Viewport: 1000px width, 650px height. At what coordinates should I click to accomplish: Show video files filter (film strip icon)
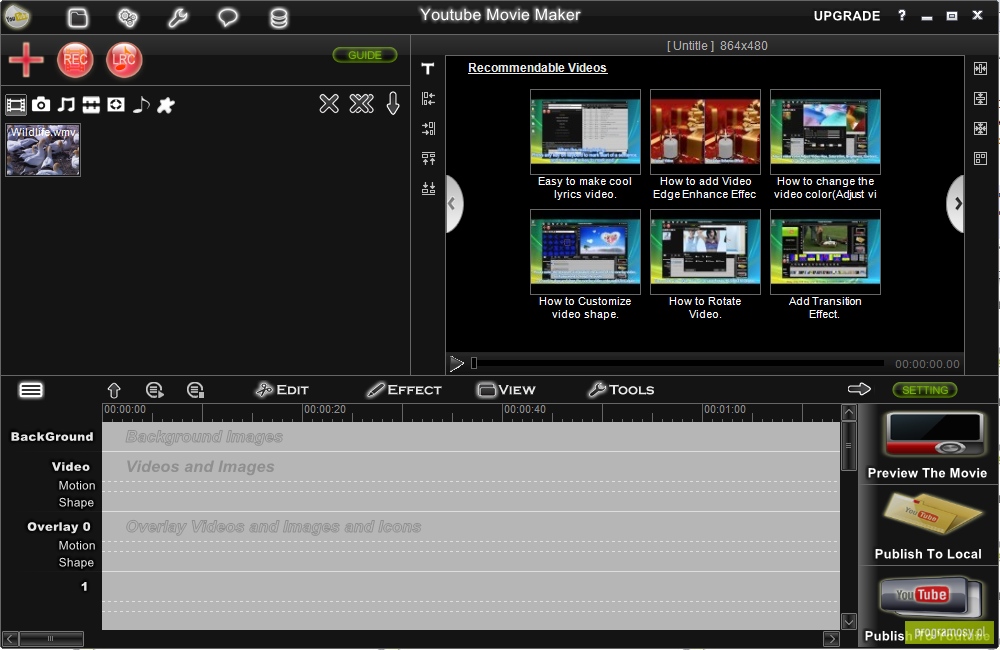pos(16,105)
